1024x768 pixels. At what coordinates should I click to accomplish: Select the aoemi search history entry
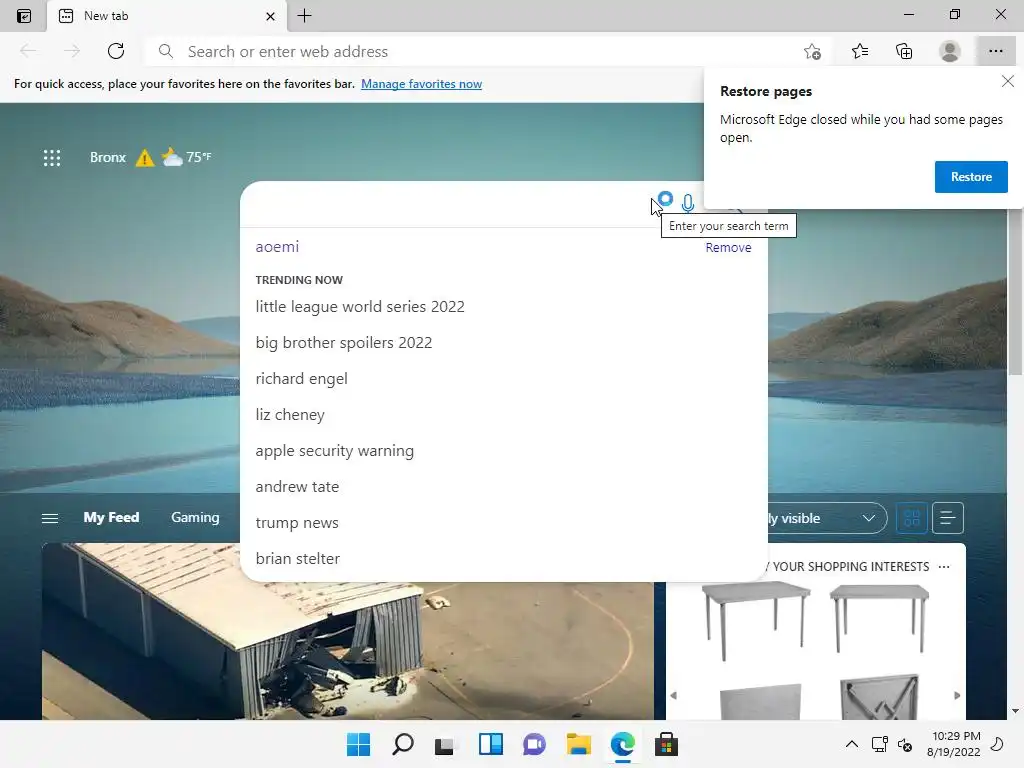(277, 247)
